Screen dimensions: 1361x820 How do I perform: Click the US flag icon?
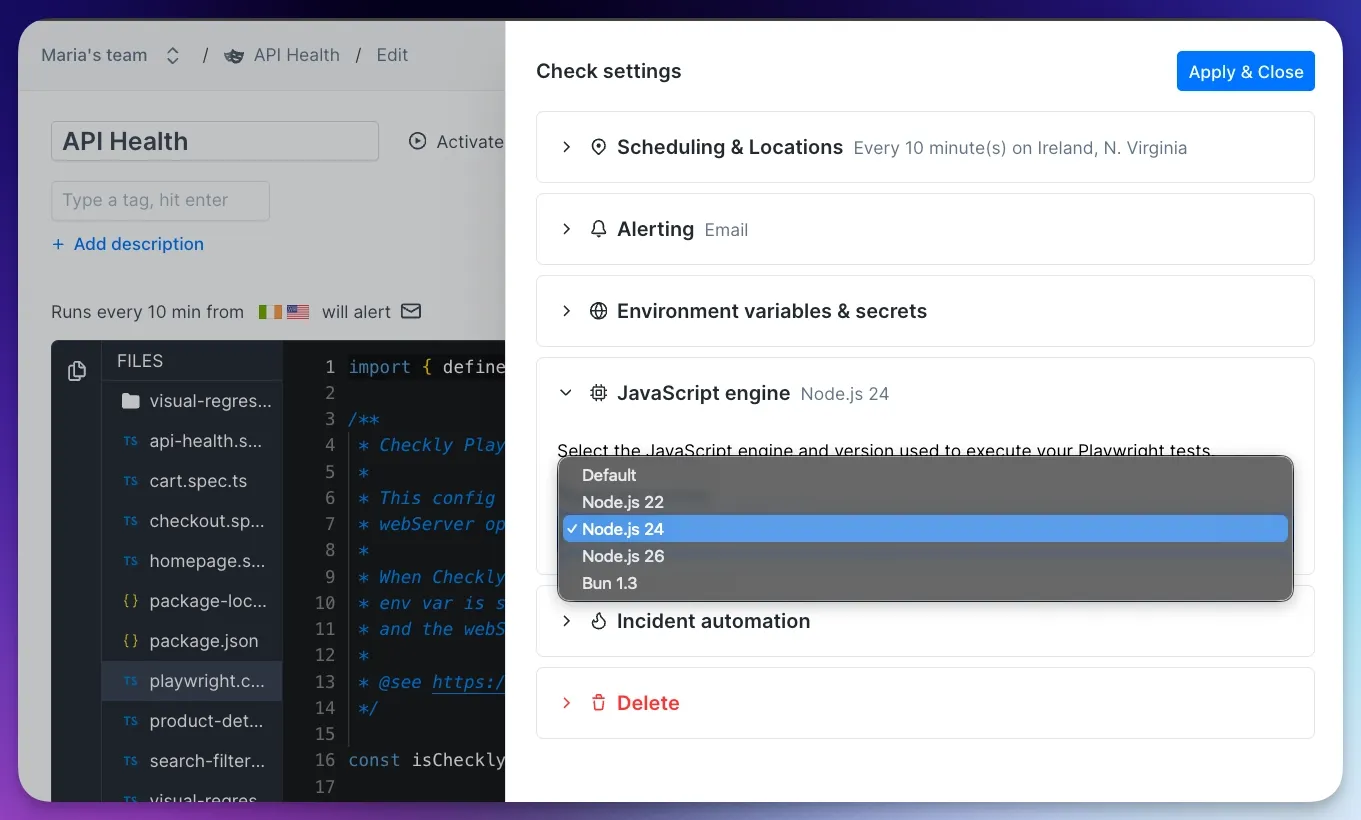click(298, 312)
